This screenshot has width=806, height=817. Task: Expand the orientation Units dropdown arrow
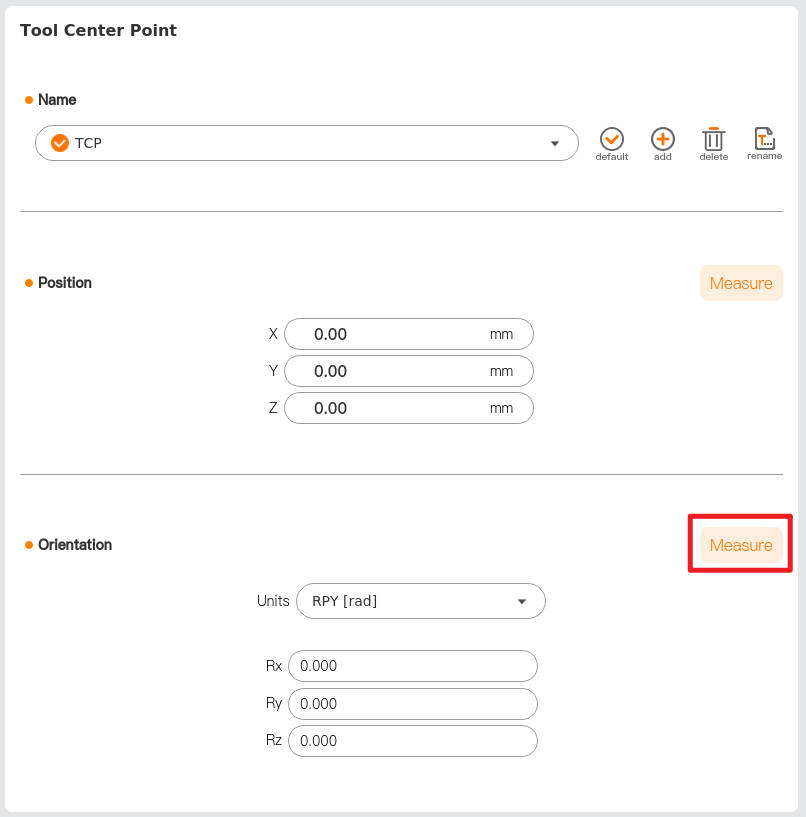point(521,602)
